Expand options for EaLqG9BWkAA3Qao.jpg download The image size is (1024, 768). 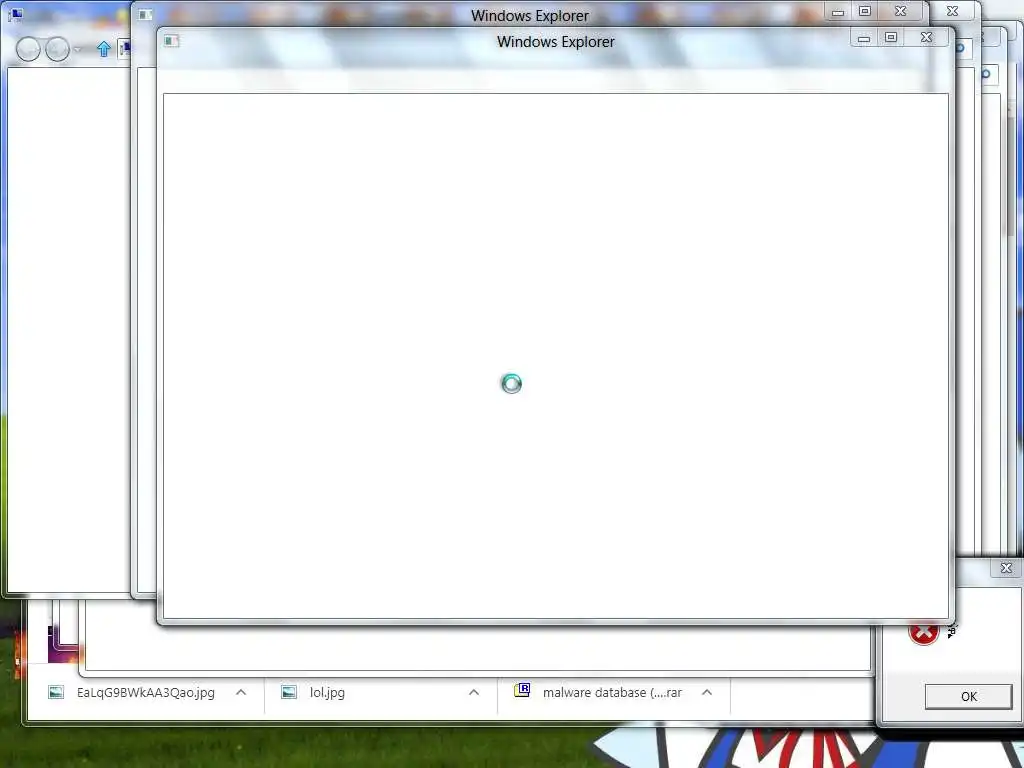[x=241, y=692]
